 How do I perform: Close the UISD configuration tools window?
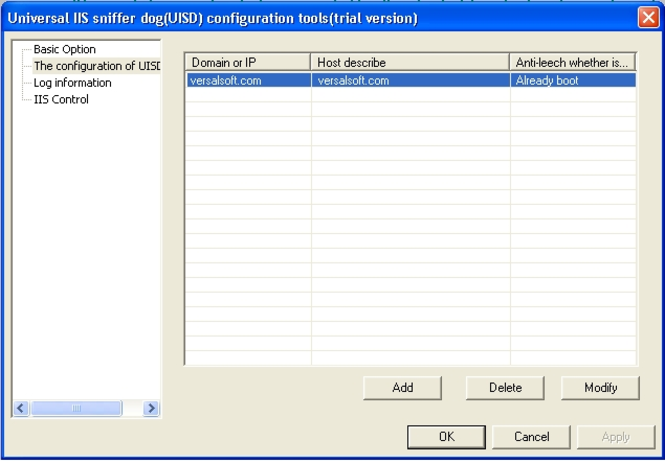point(648,18)
